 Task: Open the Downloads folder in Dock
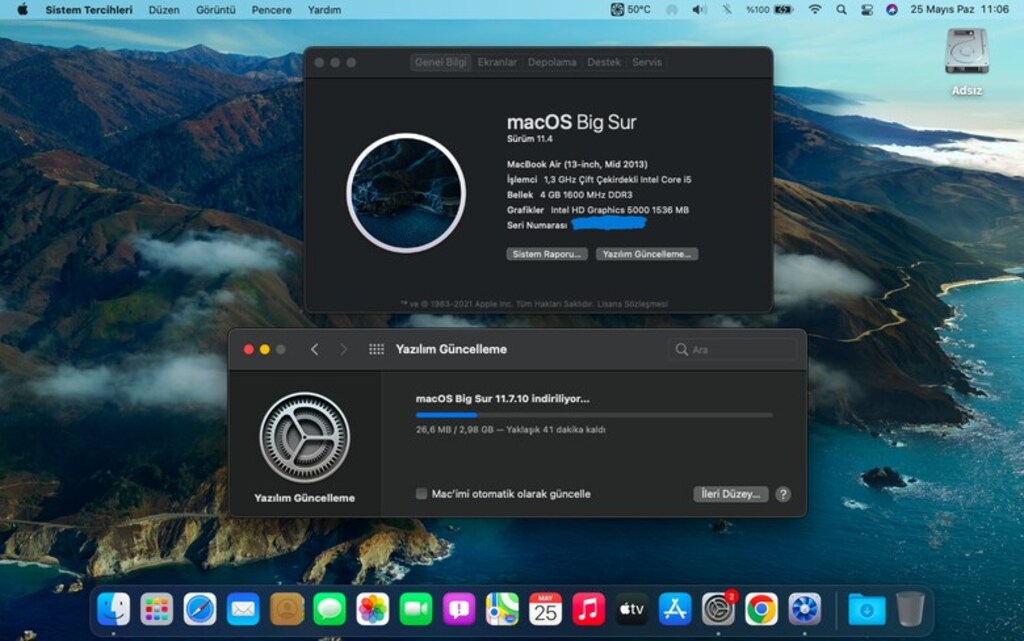(x=867, y=610)
